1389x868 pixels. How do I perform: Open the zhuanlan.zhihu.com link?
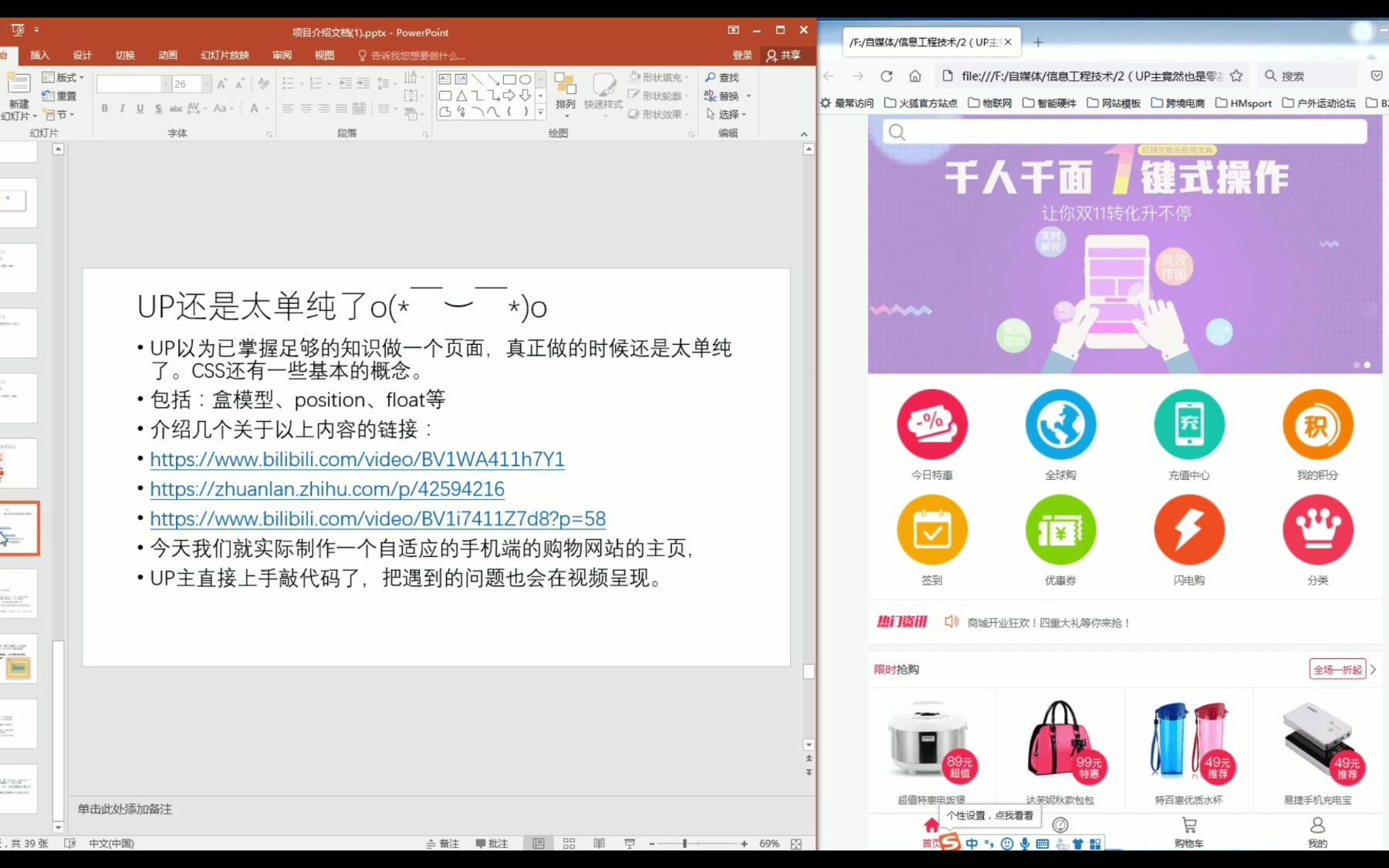pos(327,489)
